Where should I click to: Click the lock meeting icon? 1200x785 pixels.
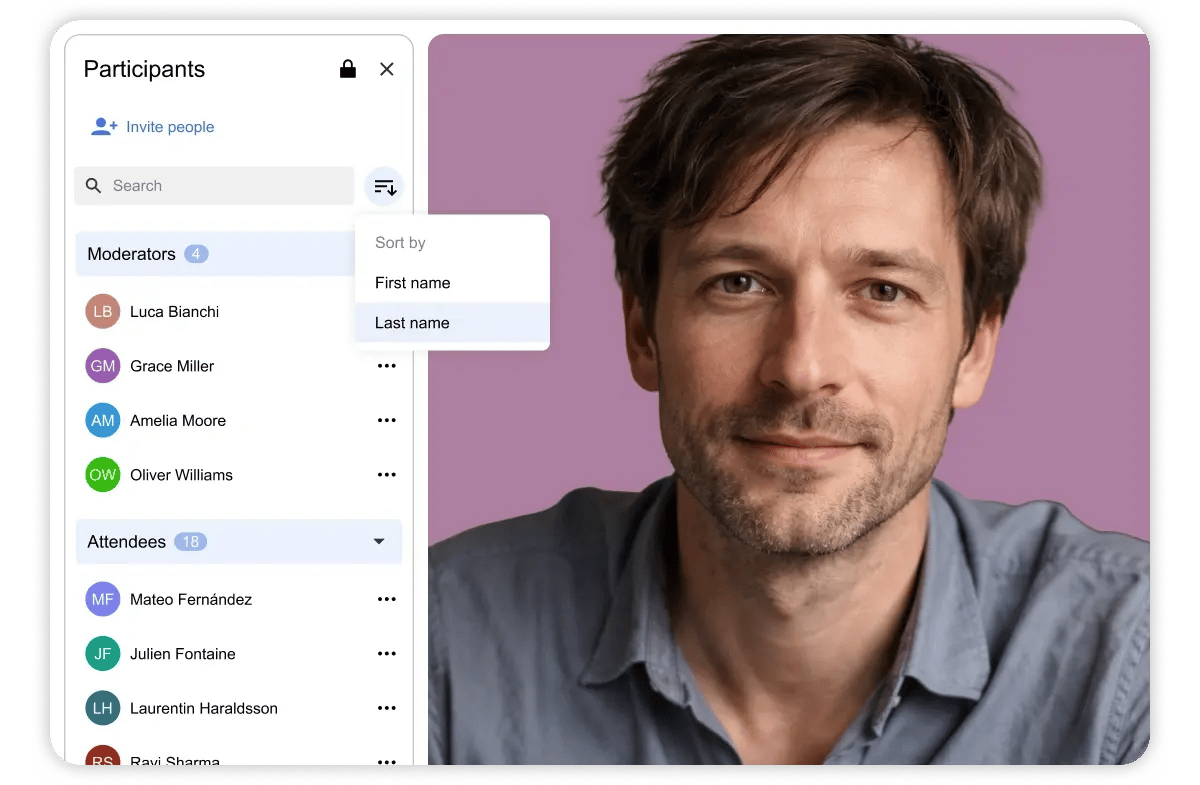pos(347,69)
